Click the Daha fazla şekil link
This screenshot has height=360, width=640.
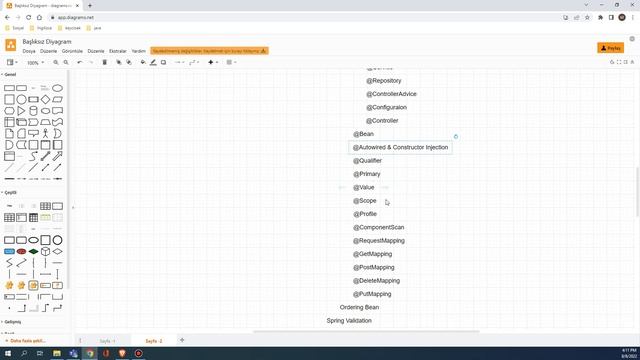pyautogui.click(x=25, y=341)
